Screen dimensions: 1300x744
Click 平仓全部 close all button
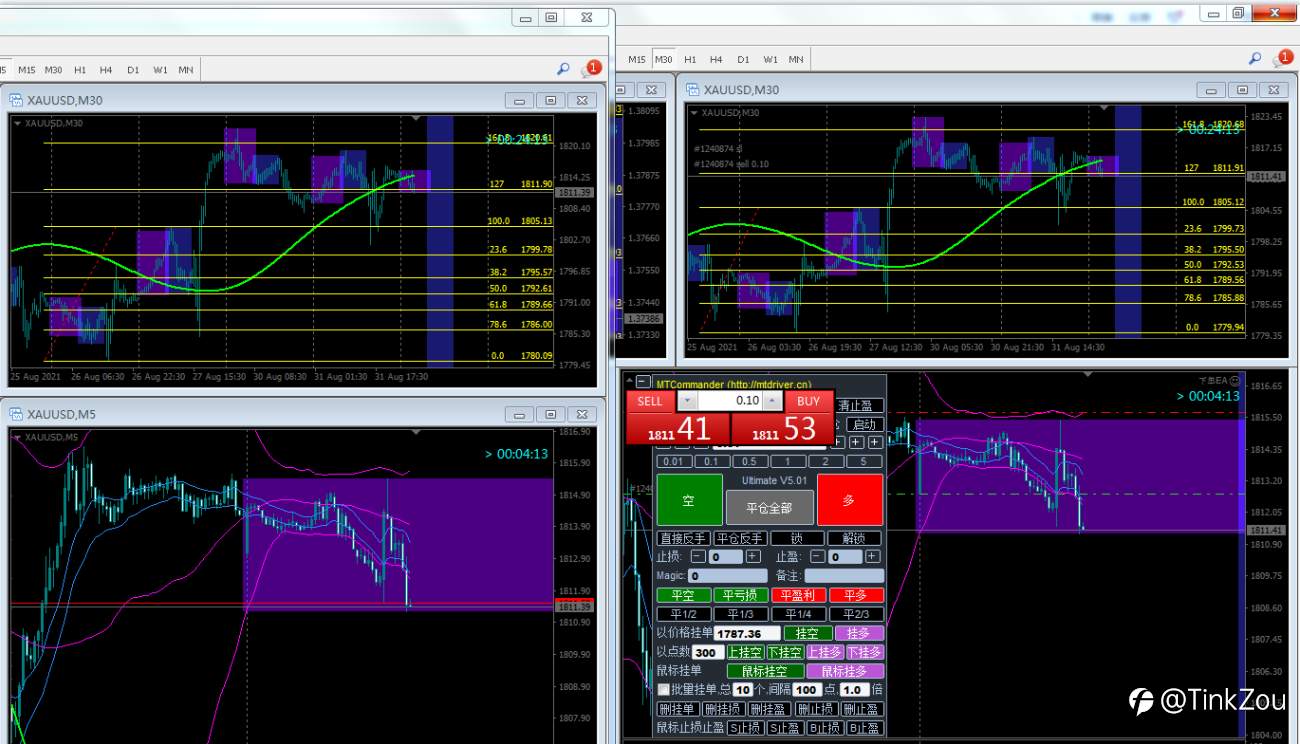click(769, 507)
